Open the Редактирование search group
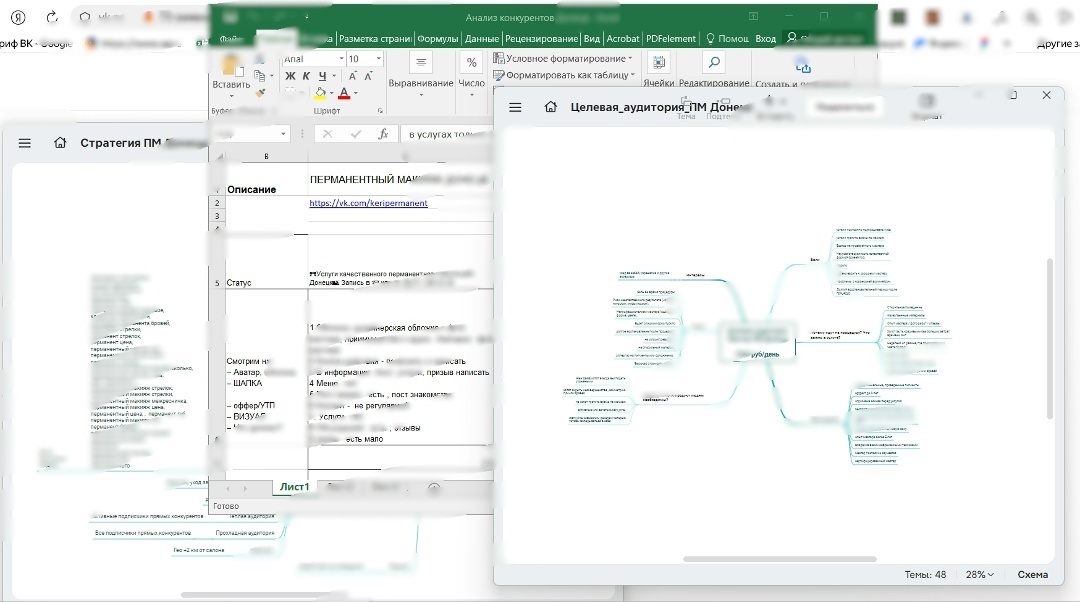Image resolution: width=1080 pixels, height=602 pixels. 714,71
